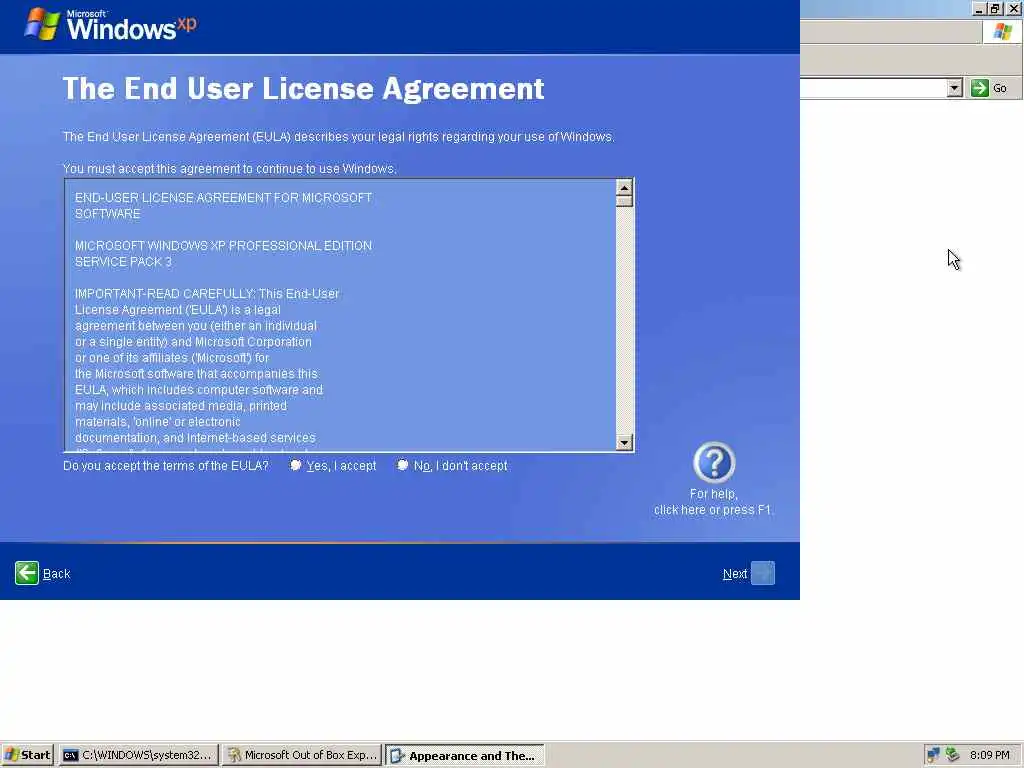This screenshot has height=768, width=1024.
Task: Click "For help, click here or press F1" text
Action: 712,502
